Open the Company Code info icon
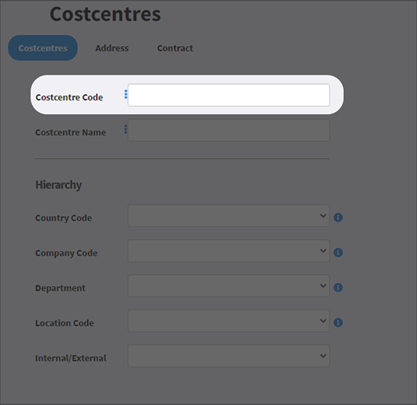 click(x=338, y=253)
